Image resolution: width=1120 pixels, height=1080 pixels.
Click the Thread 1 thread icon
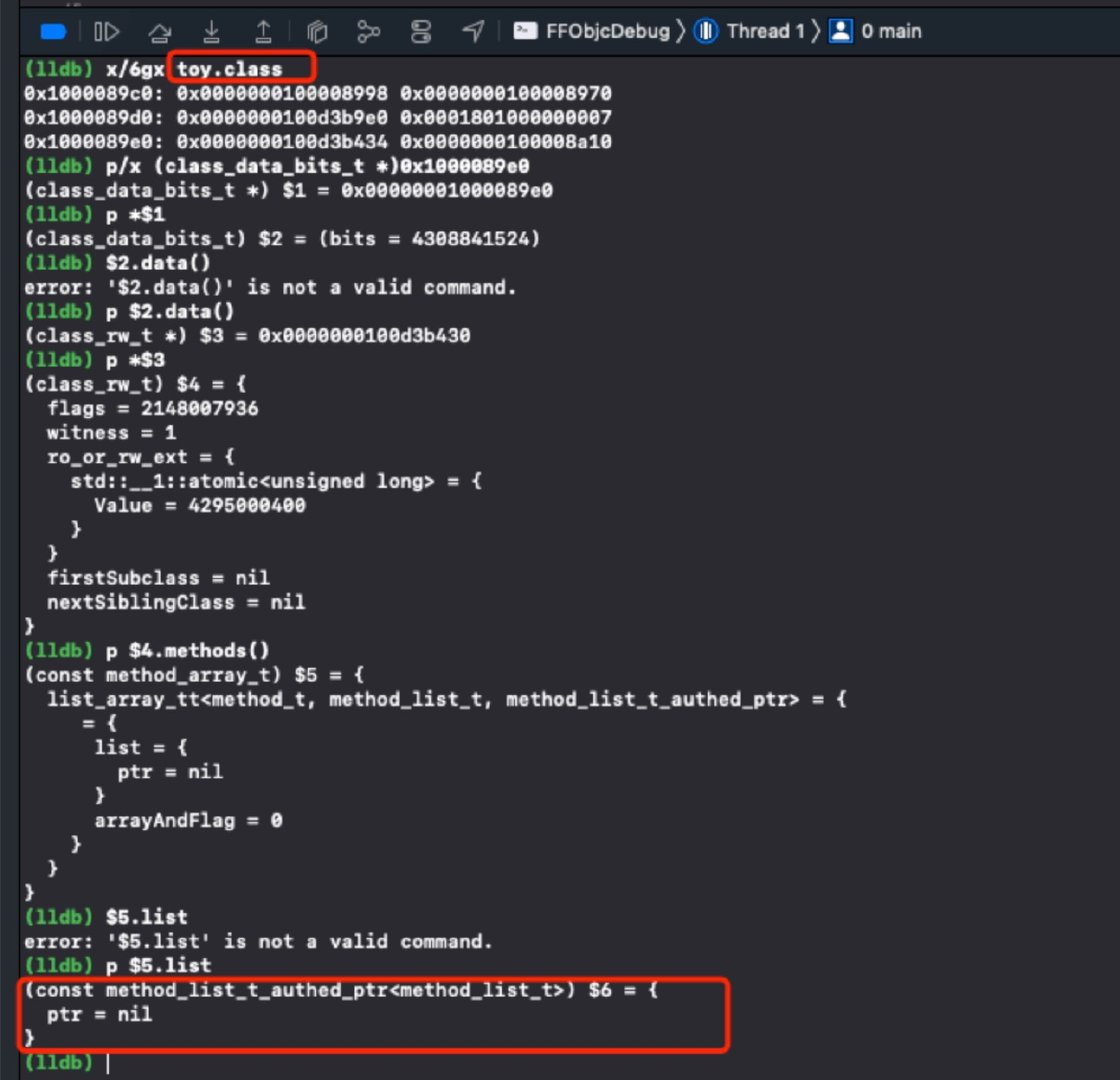pyautogui.click(x=706, y=31)
